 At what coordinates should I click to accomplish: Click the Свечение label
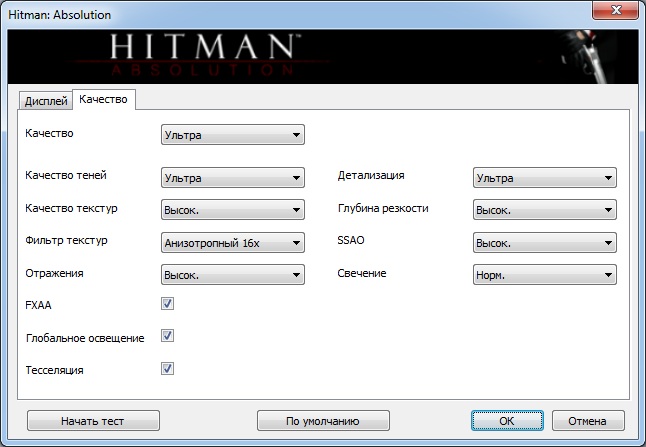[362, 273]
